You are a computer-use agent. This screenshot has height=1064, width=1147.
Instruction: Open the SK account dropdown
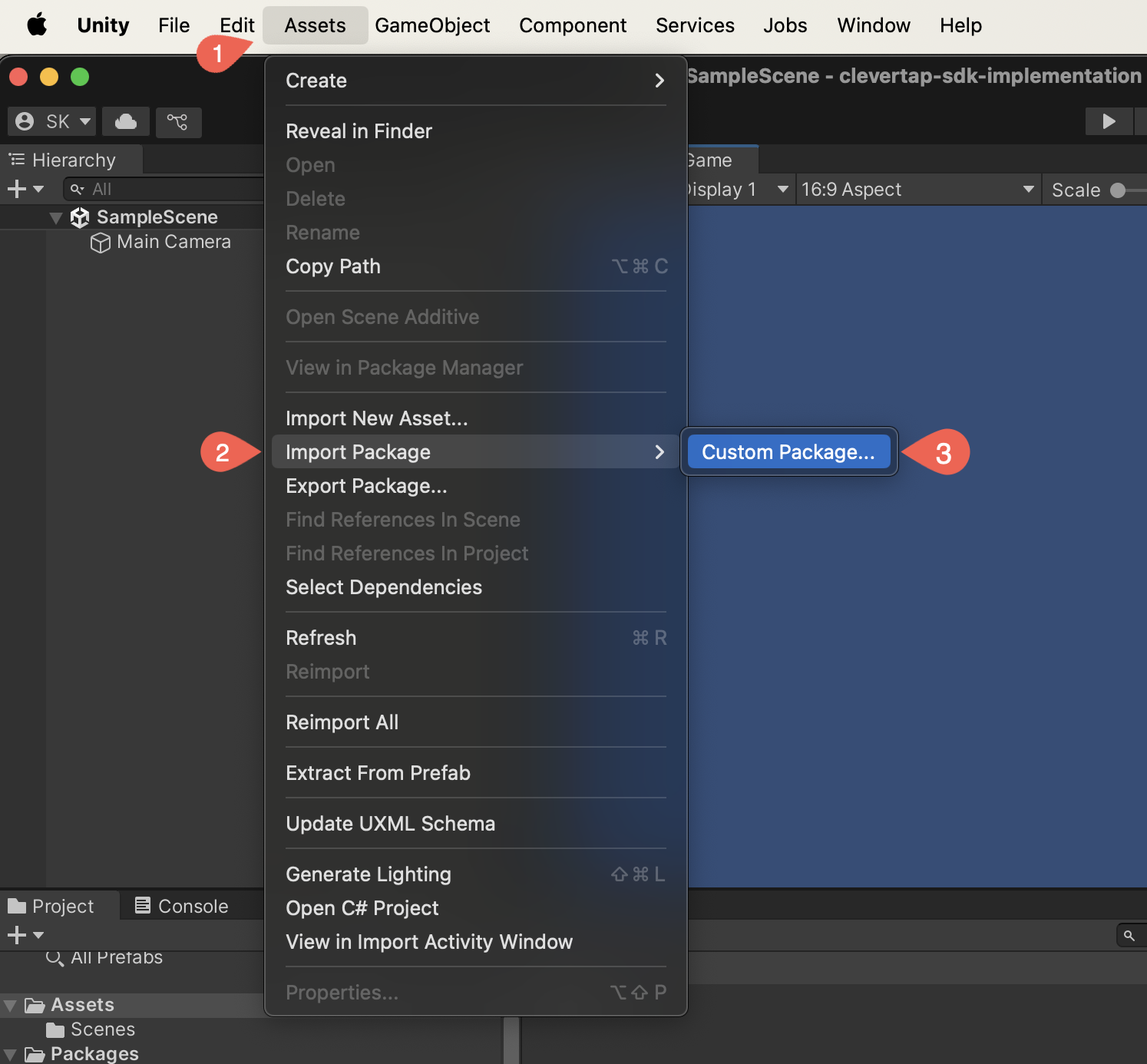pyautogui.click(x=52, y=121)
